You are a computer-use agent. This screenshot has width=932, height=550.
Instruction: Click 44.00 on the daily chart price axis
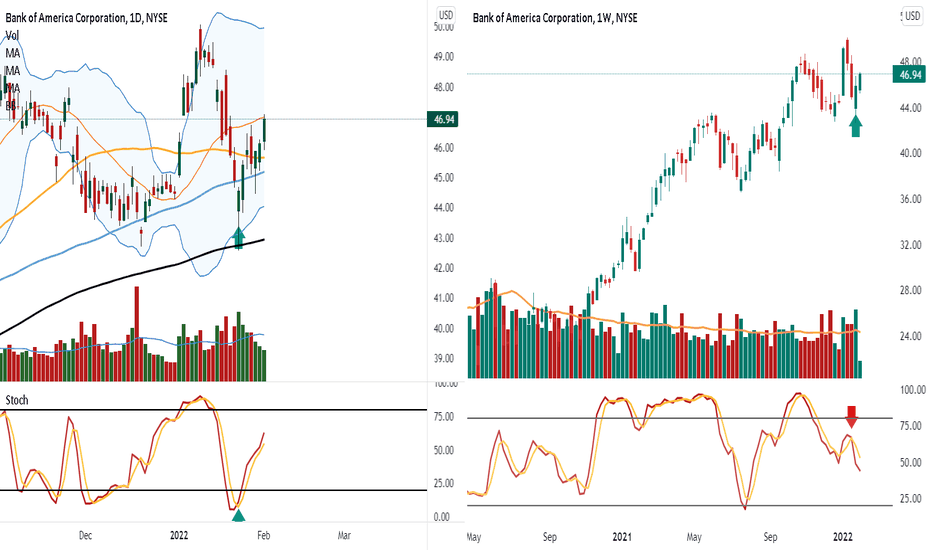click(x=443, y=208)
